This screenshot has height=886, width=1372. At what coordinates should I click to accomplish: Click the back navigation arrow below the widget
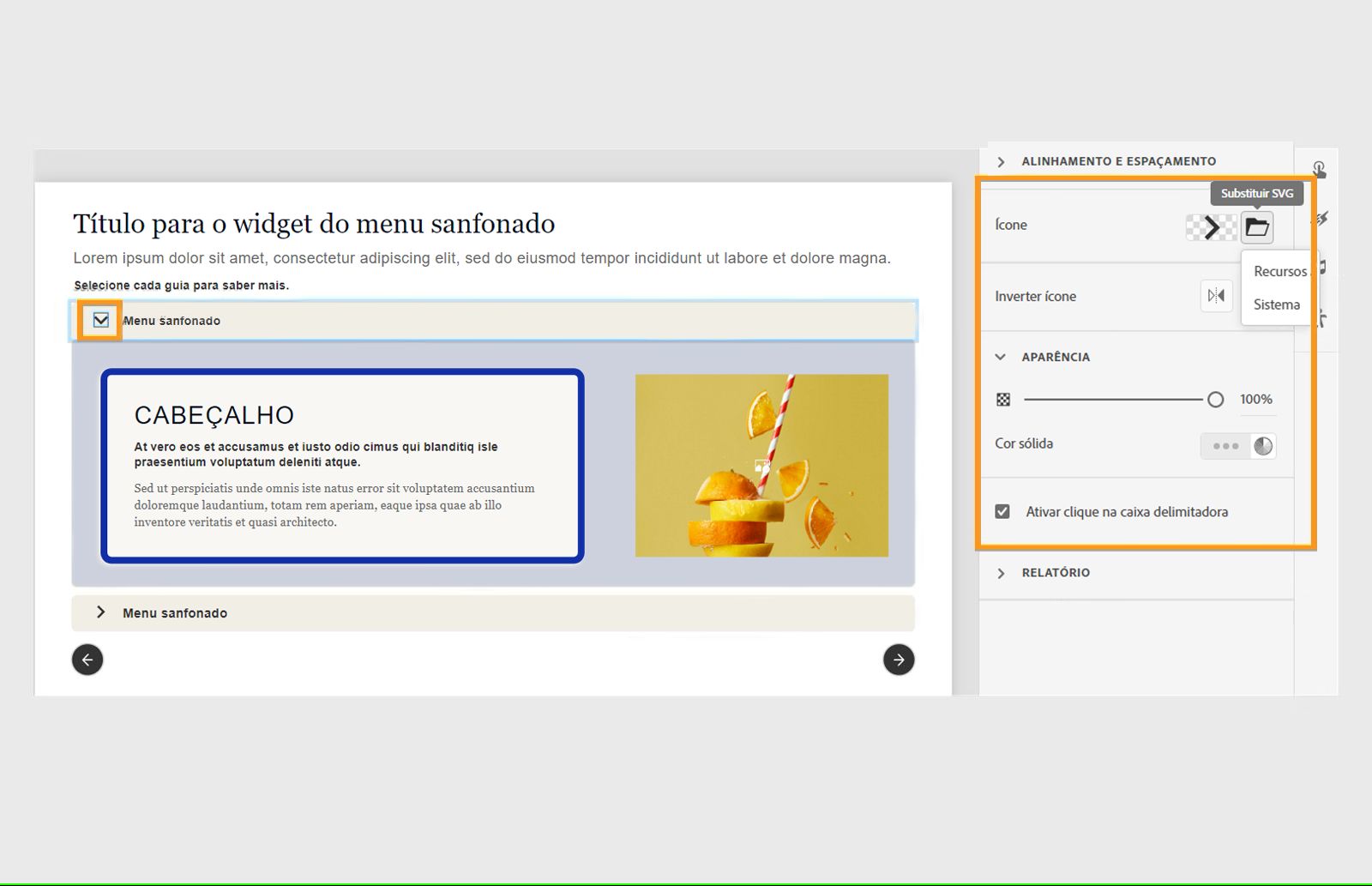coord(87,659)
